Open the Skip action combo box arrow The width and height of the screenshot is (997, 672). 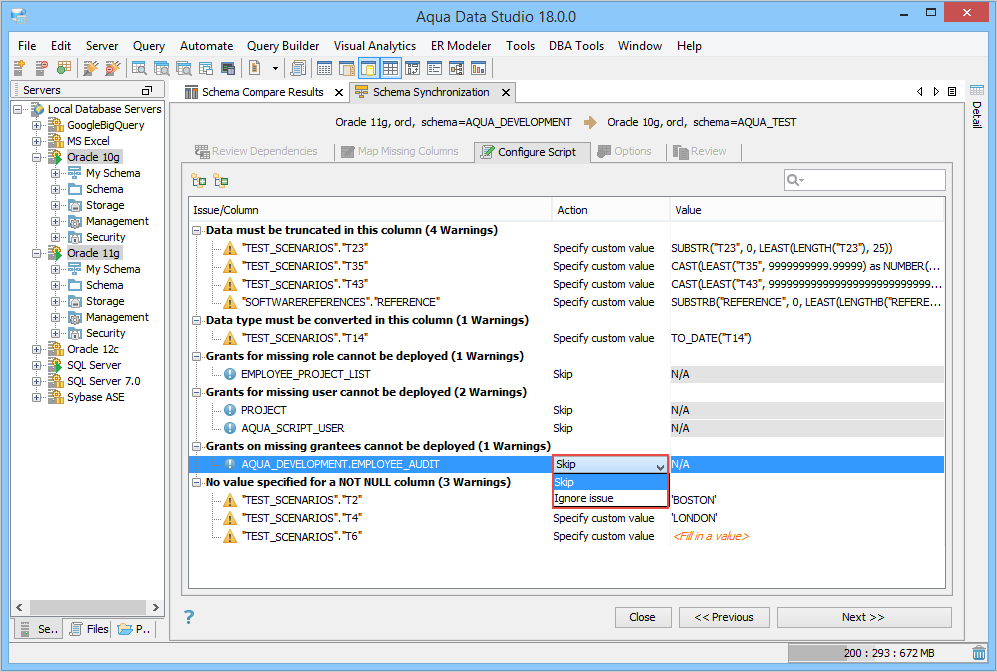(660, 465)
